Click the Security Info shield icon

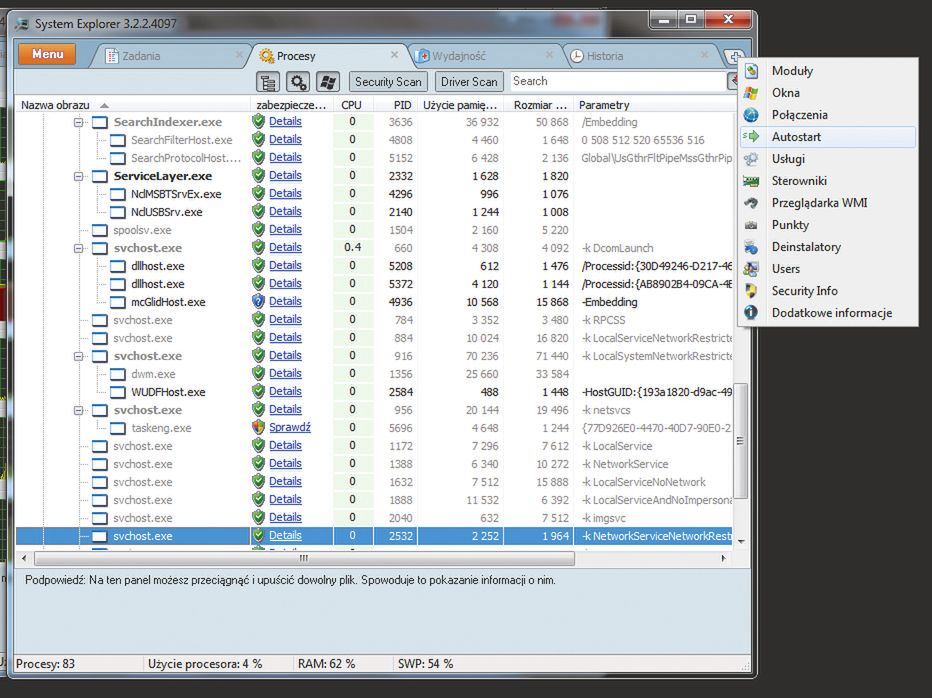click(751, 291)
